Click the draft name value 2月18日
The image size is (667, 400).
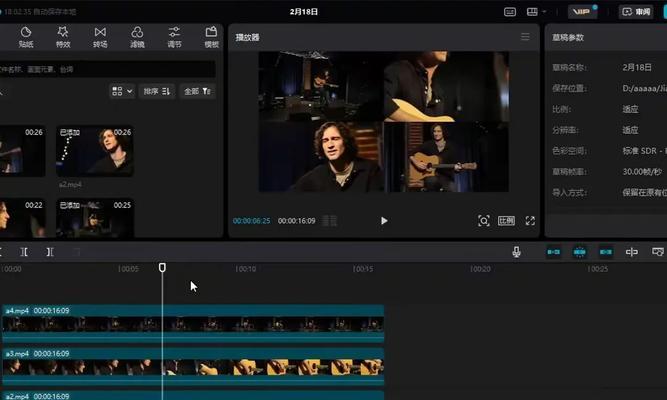[x=637, y=67]
